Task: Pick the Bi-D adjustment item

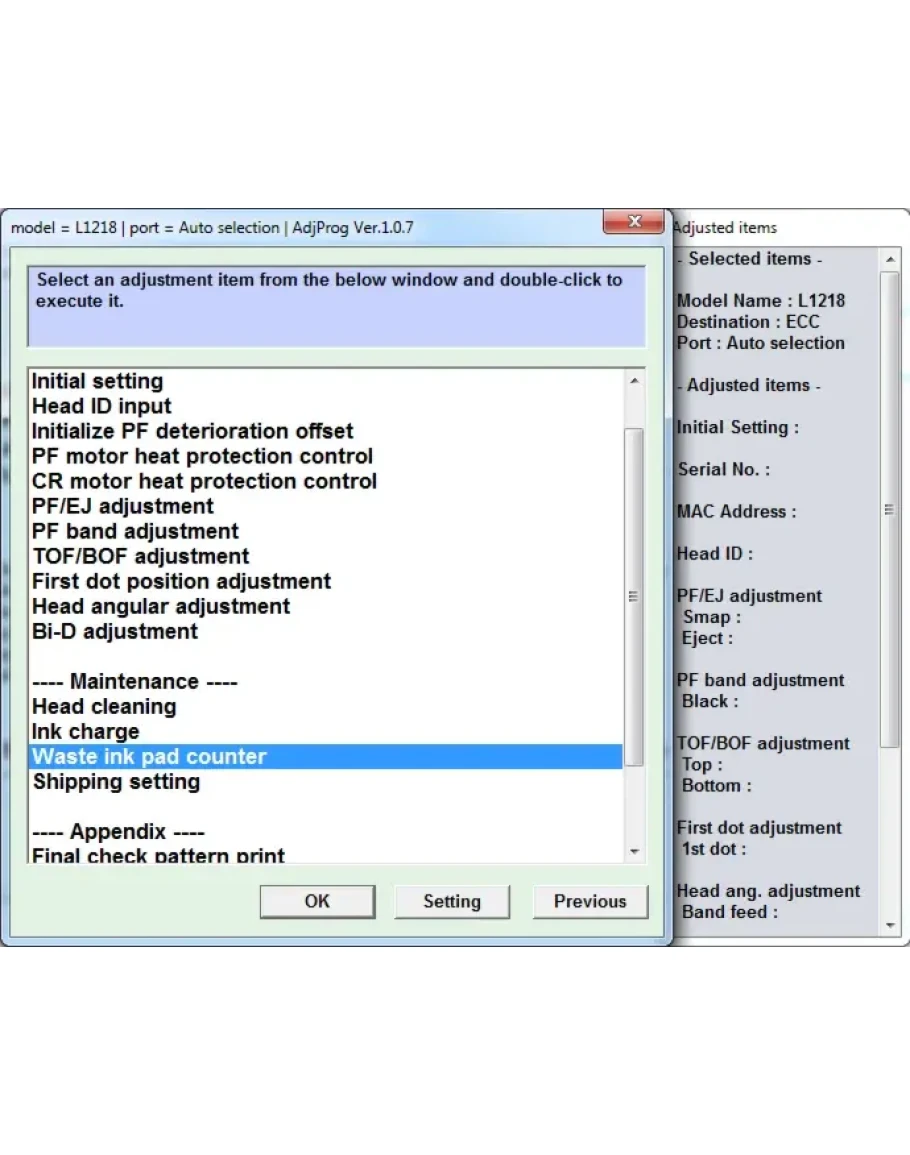Action: (x=115, y=632)
